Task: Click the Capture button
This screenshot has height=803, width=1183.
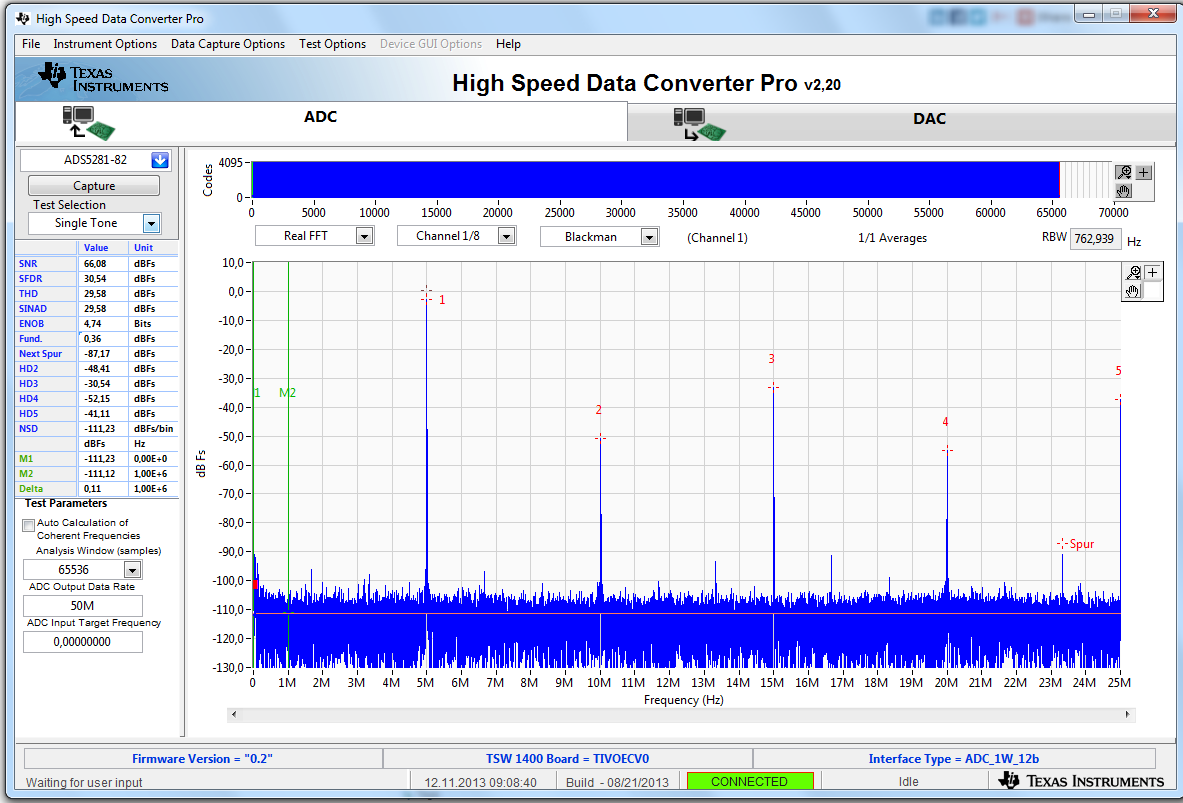Action: 94,186
